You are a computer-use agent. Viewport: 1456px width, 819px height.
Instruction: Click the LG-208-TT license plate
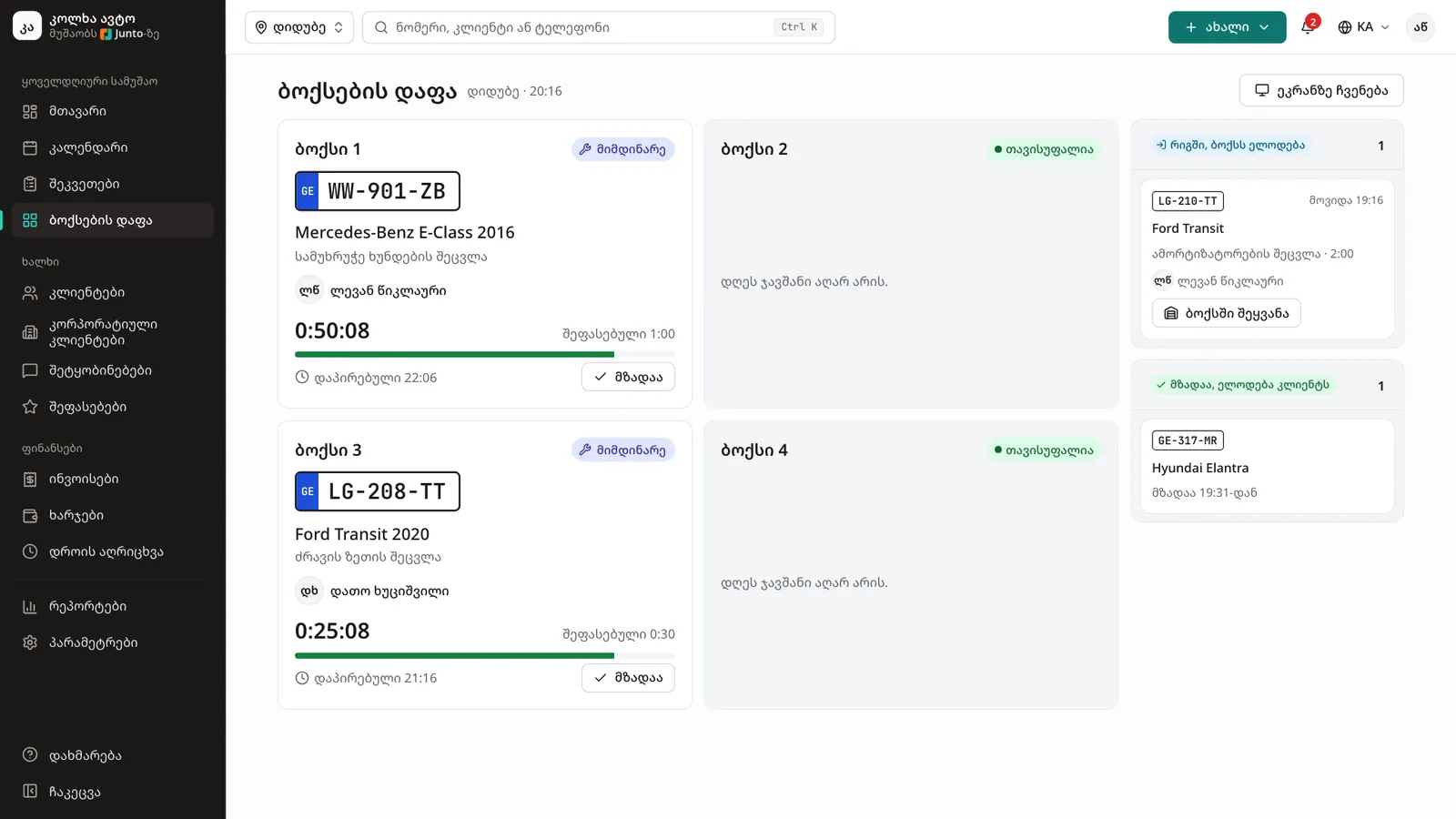tap(378, 491)
